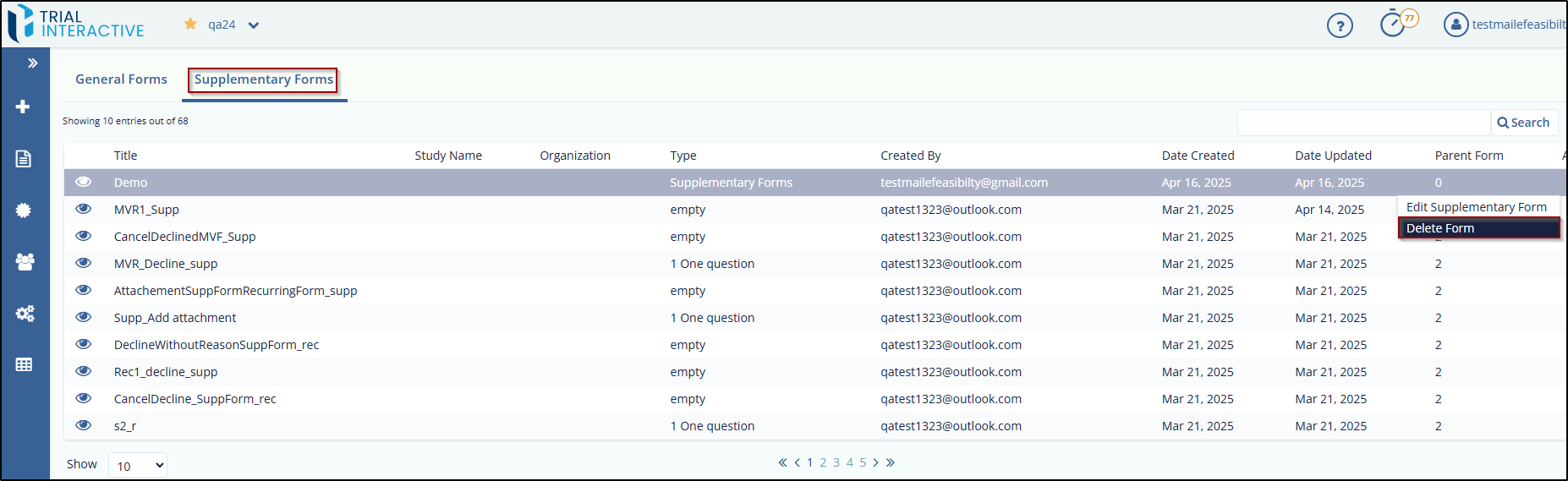The height and width of the screenshot is (481, 1568).
Task: Click the plus icon in left sidebar
Action: 24,107
